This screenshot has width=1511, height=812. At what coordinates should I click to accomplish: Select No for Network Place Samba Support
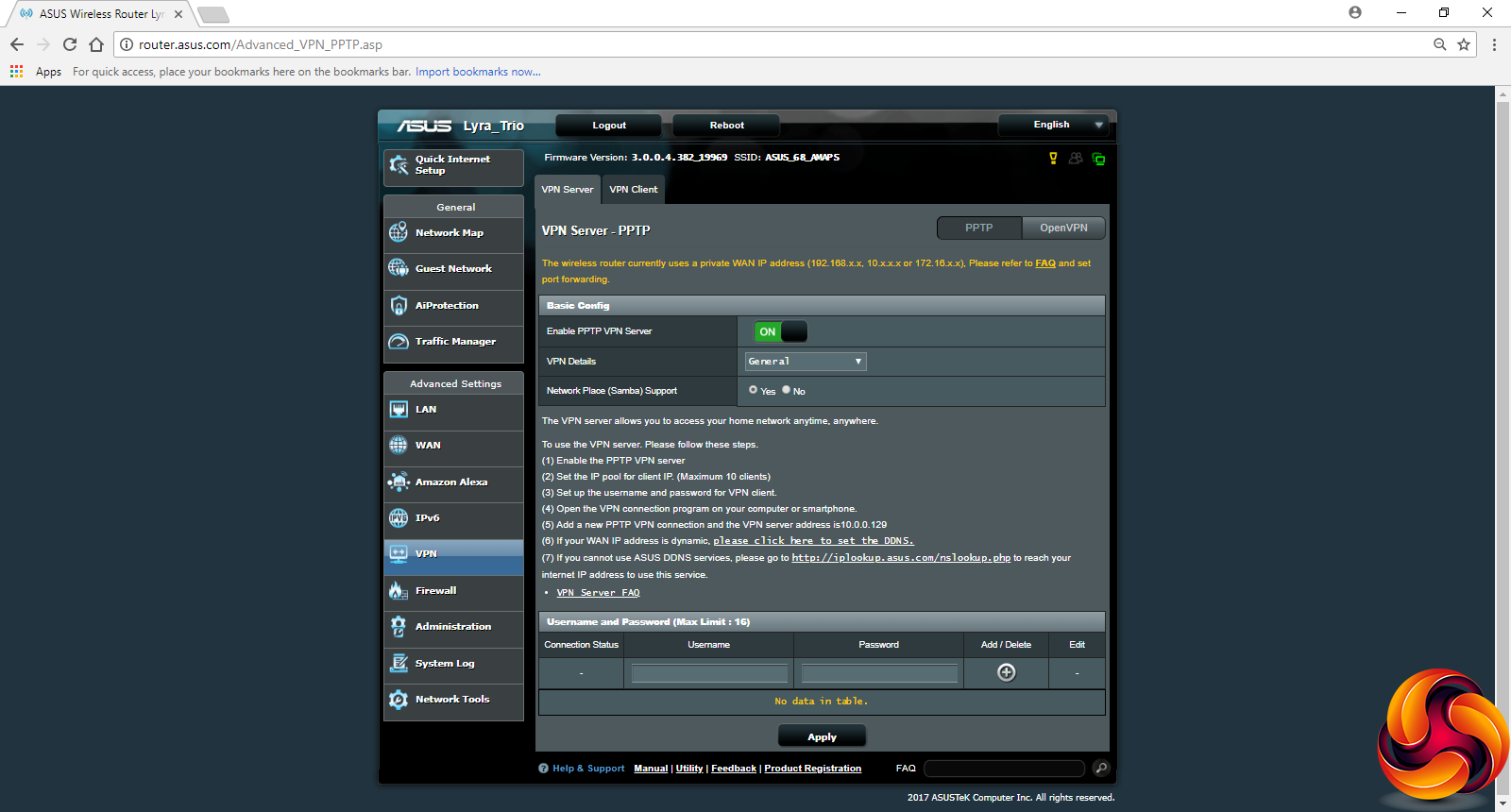pyautogui.click(x=786, y=390)
